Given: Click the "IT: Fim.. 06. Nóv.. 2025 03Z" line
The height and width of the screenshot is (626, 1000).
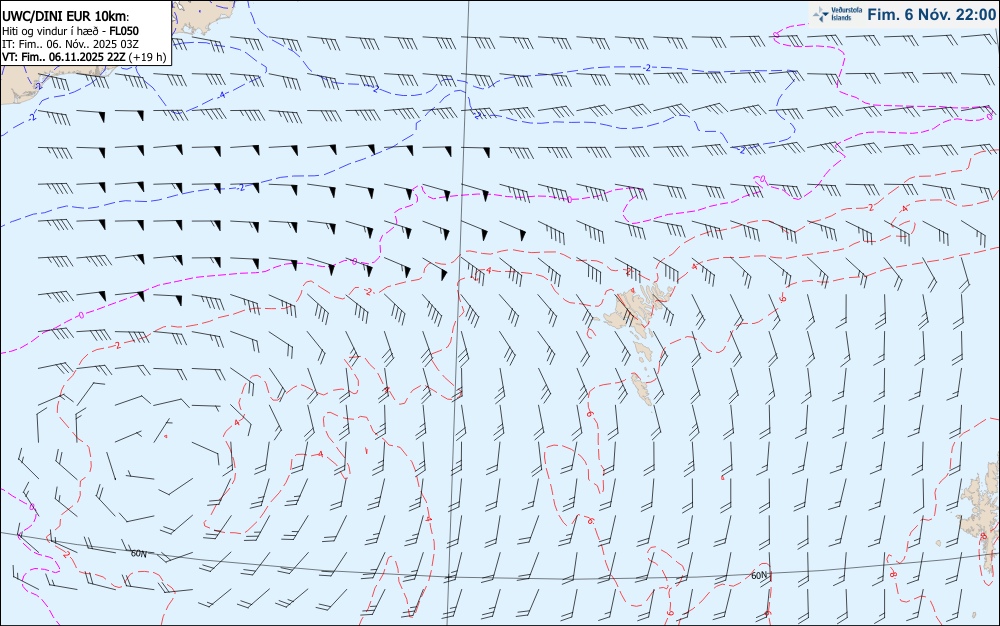Looking at the screenshot, I should (x=70, y=44).
